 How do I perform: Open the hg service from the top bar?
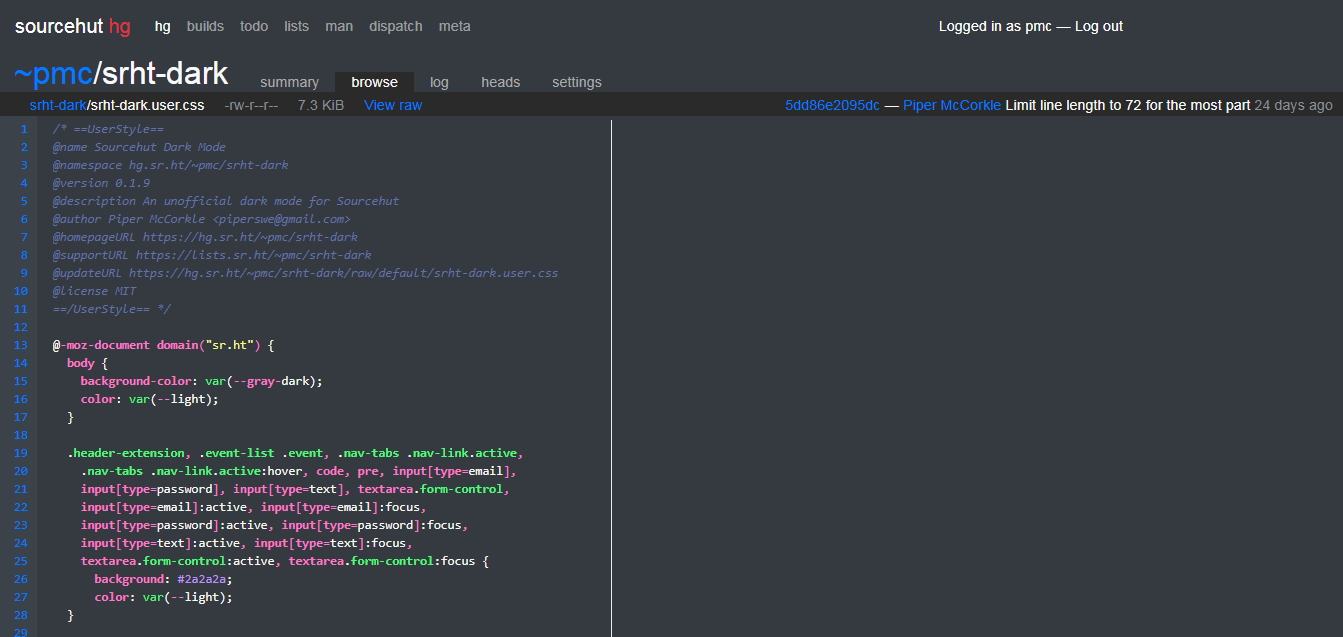162,26
